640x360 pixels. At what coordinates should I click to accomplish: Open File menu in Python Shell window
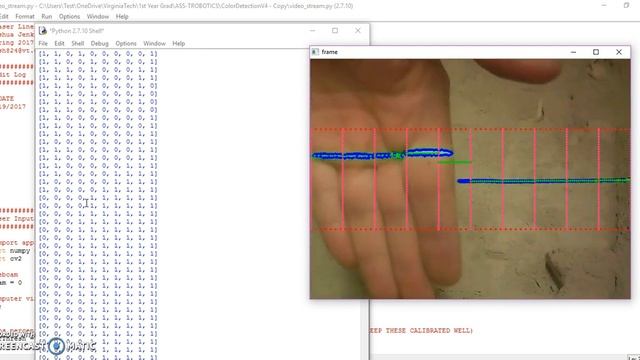tap(43, 44)
